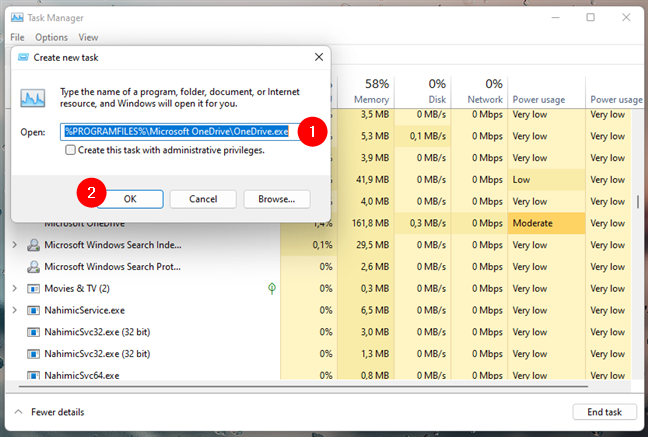Click Cancel in Create new task dialog
This screenshot has width=648, height=437.
(x=202, y=199)
